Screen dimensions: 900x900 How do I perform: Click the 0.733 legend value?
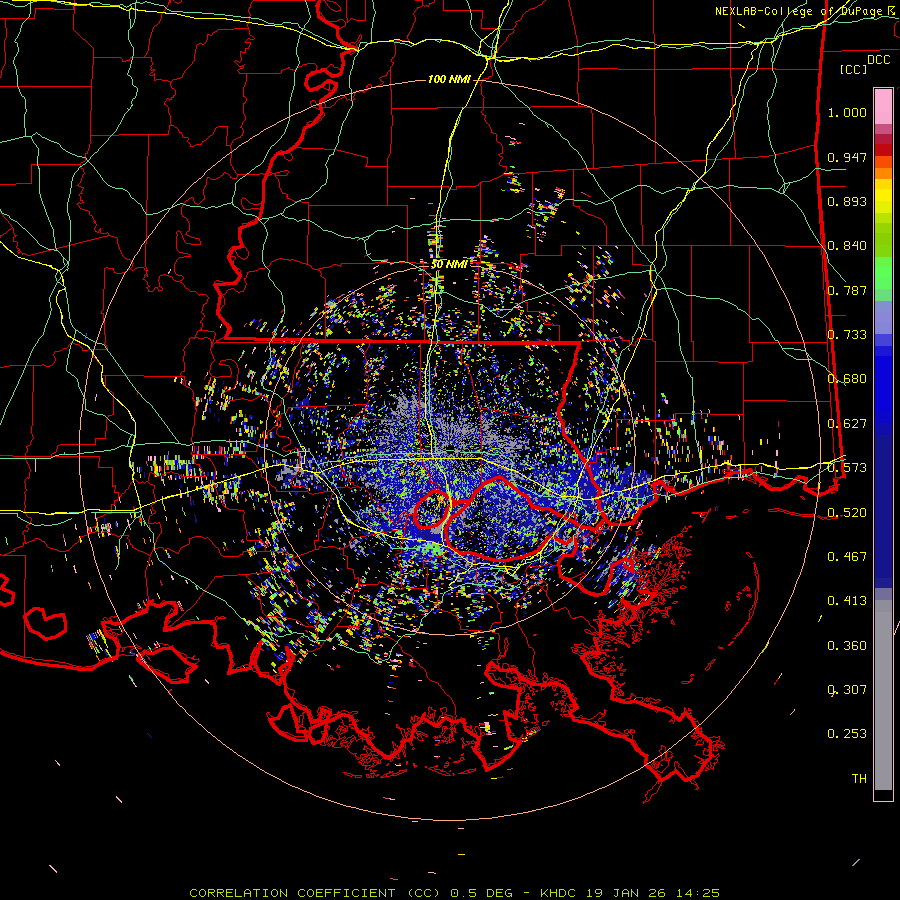[x=847, y=335]
